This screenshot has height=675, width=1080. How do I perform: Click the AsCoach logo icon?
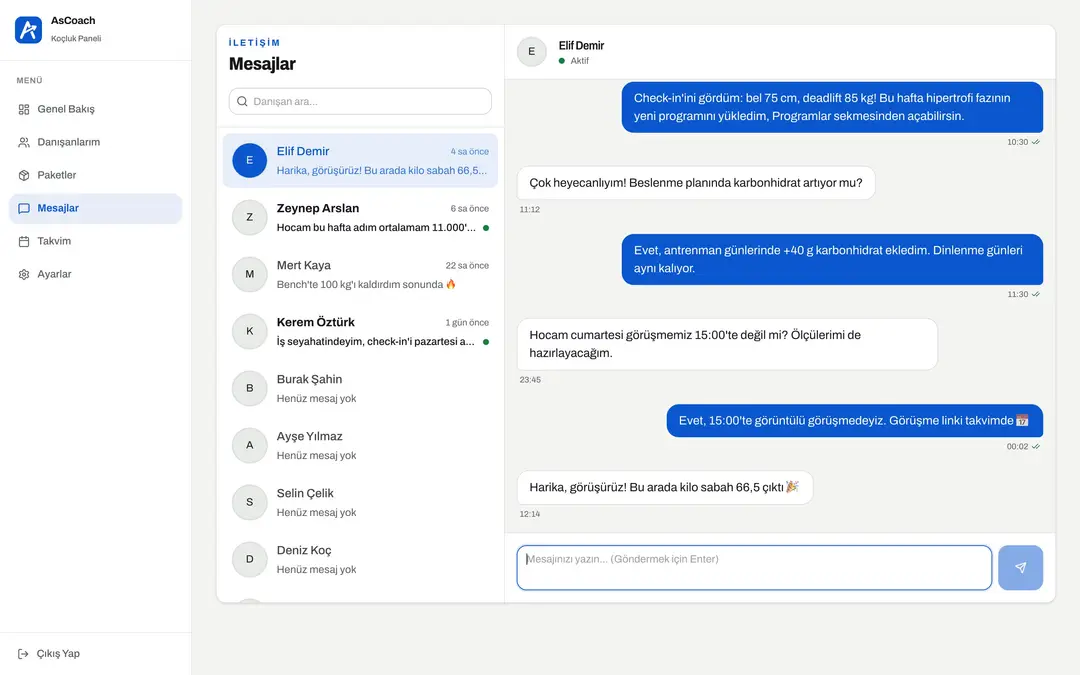pos(28,30)
